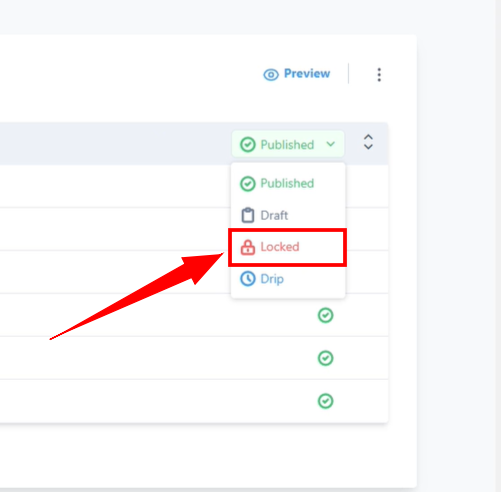Open the Preview link
The width and height of the screenshot is (501, 492).
pos(297,74)
